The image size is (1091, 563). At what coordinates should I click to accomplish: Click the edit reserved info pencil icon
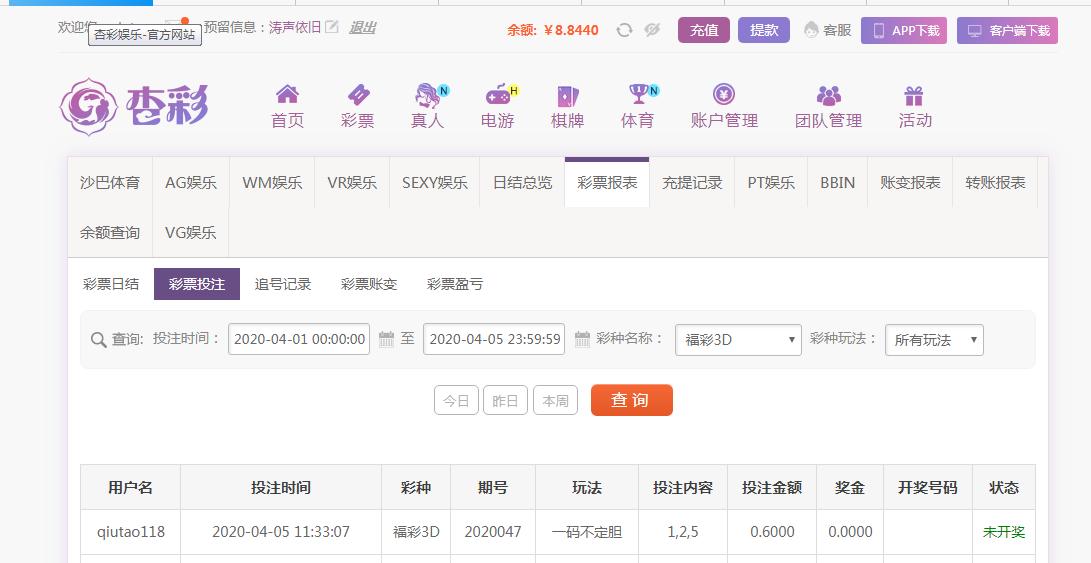click(332, 27)
